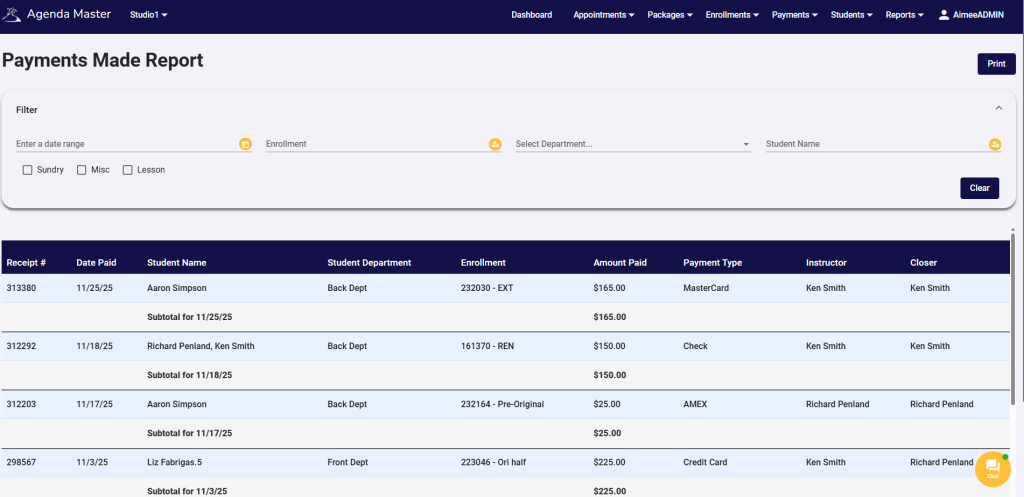Enable the Sundry checkbox
The height and width of the screenshot is (497, 1024).
(27, 170)
